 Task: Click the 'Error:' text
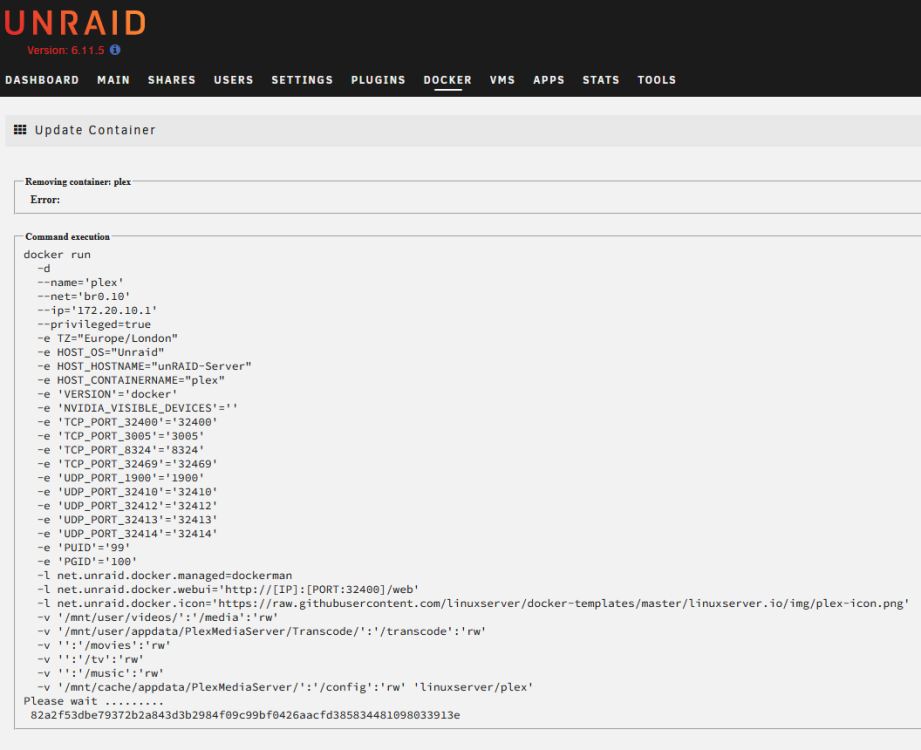click(45, 200)
